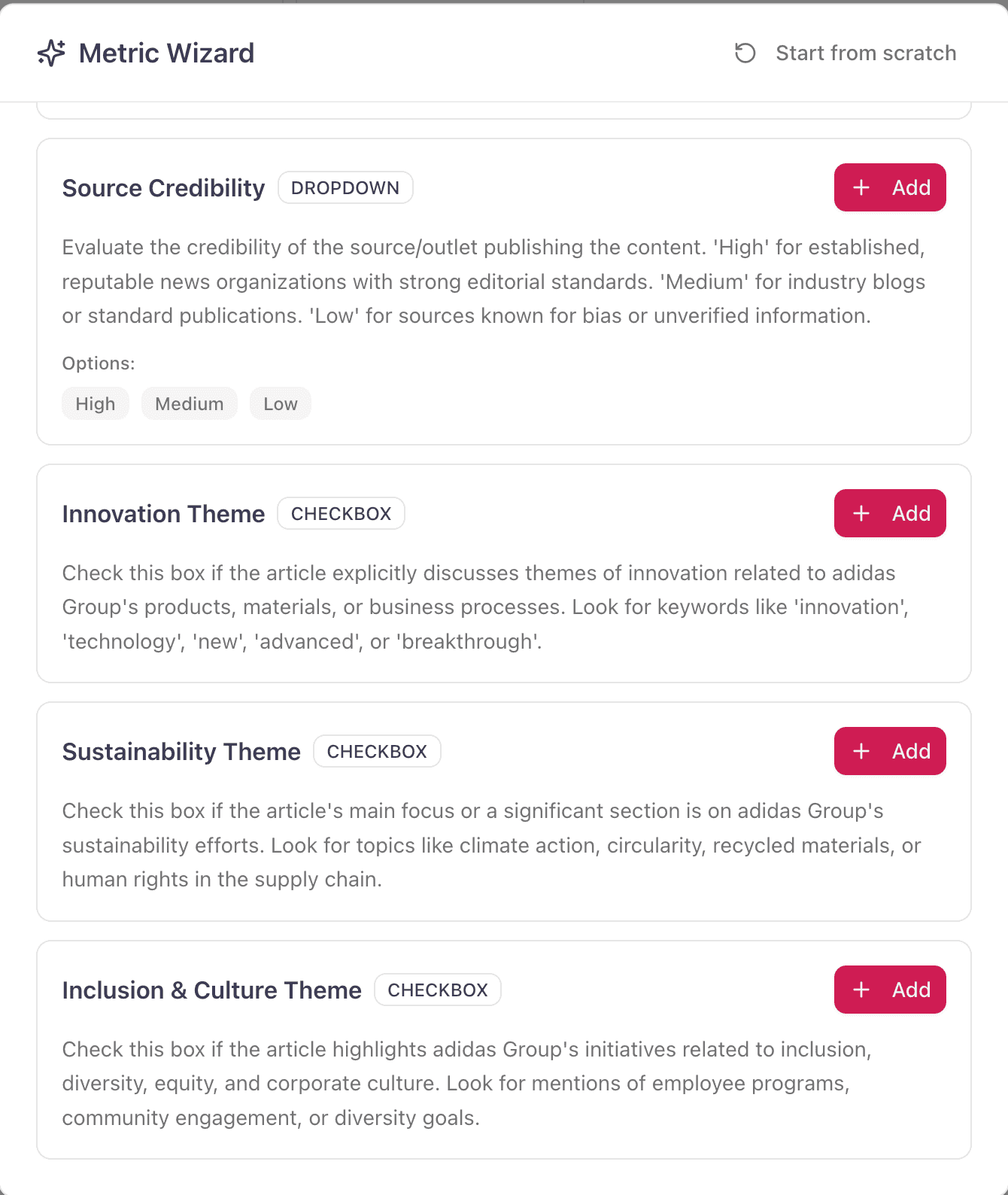Viewport: 1008px width, 1195px height.
Task: Click the CHECKBOX badge beside Inclusion & Culture Theme
Action: 438,990
